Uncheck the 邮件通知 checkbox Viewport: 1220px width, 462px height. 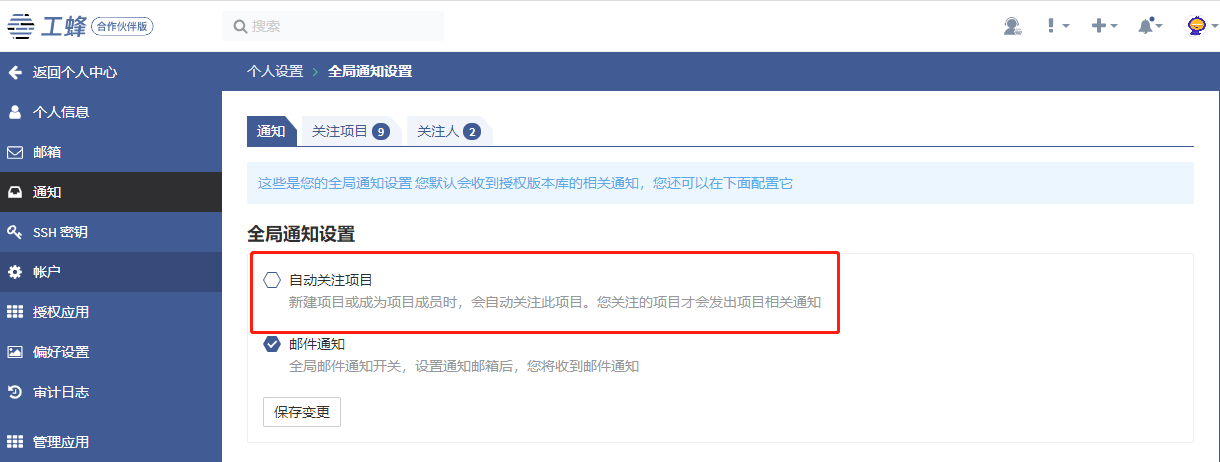272,344
